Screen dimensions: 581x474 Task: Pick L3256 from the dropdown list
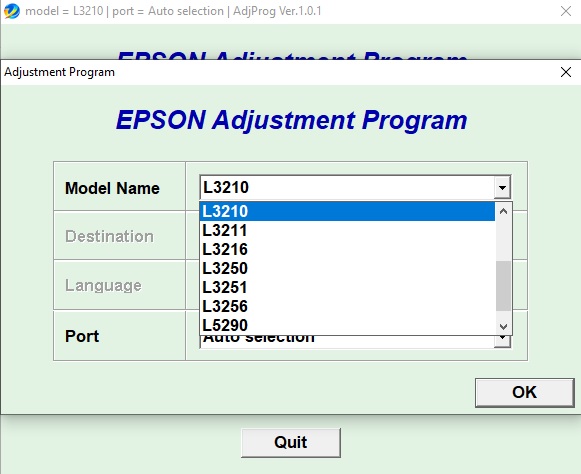pyautogui.click(x=347, y=306)
